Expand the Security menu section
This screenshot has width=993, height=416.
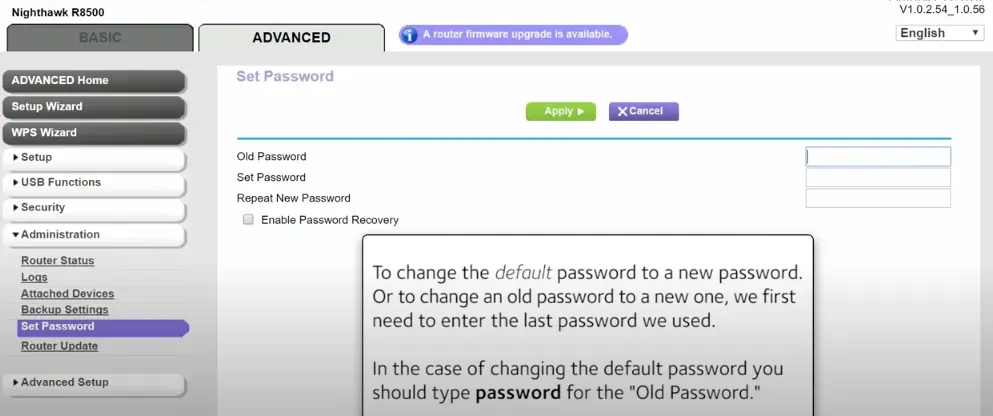click(94, 208)
